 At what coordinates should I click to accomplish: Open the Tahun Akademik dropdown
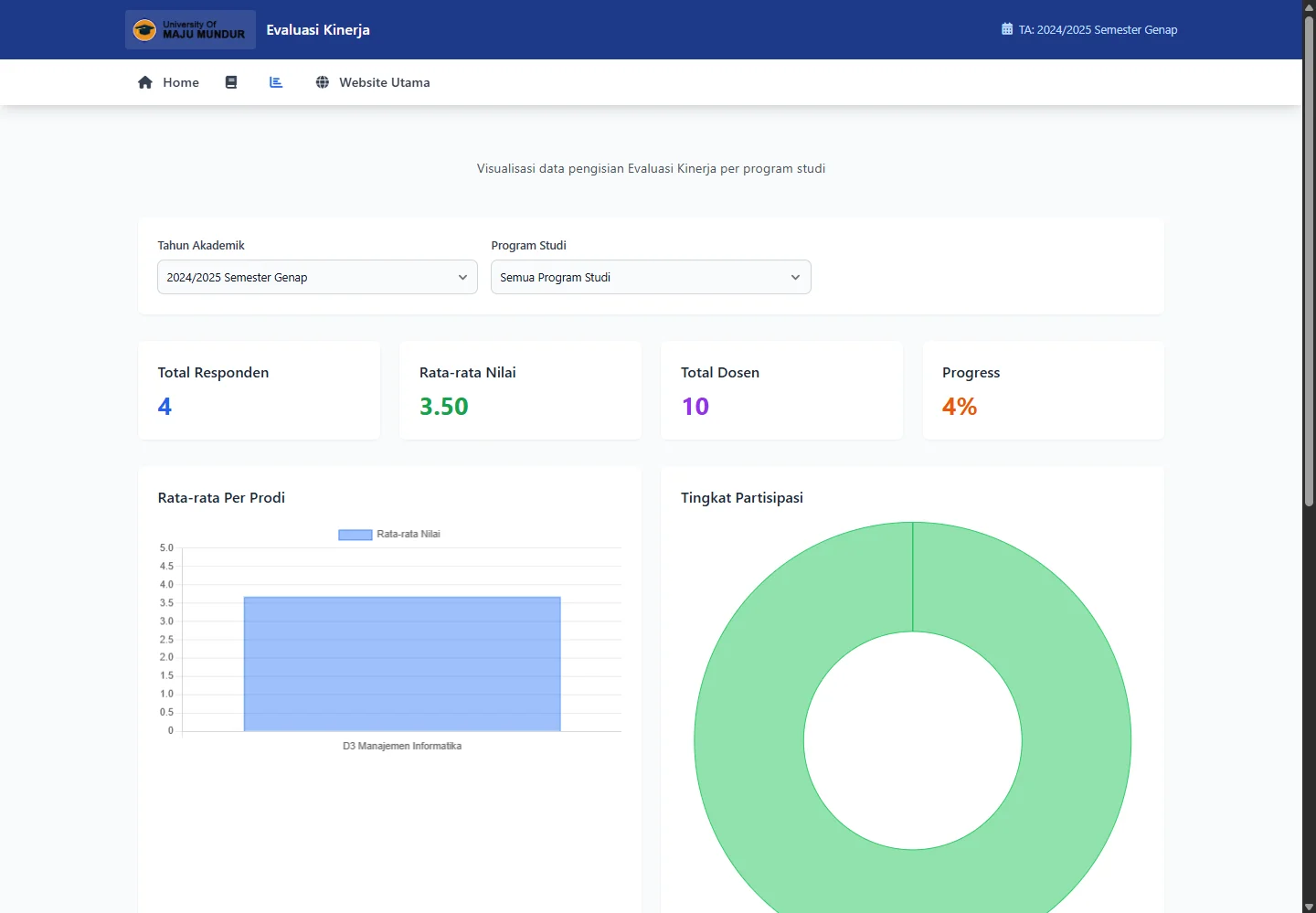[317, 277]
